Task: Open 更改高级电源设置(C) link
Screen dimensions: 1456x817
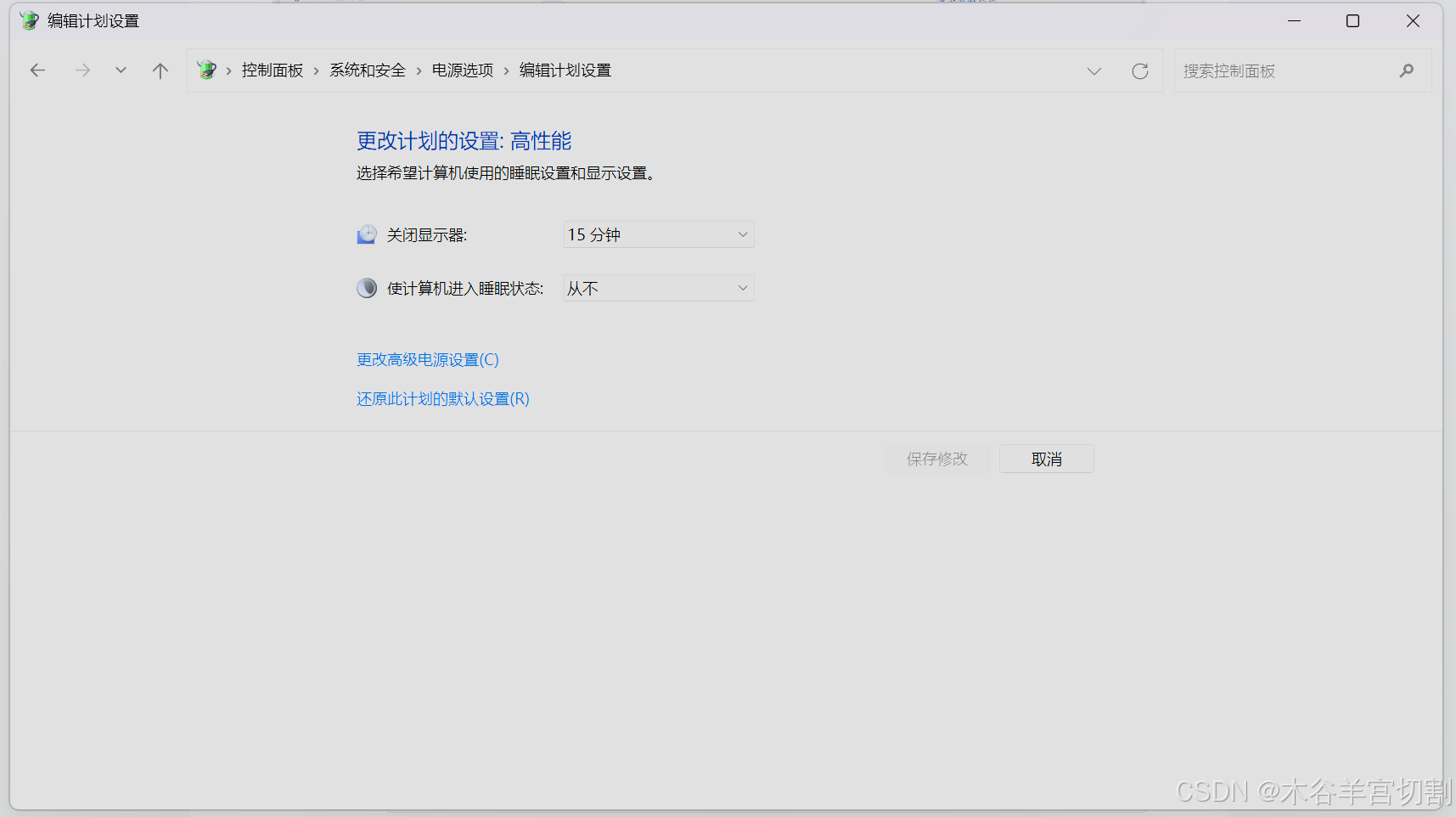Action: tap(428, 360)
